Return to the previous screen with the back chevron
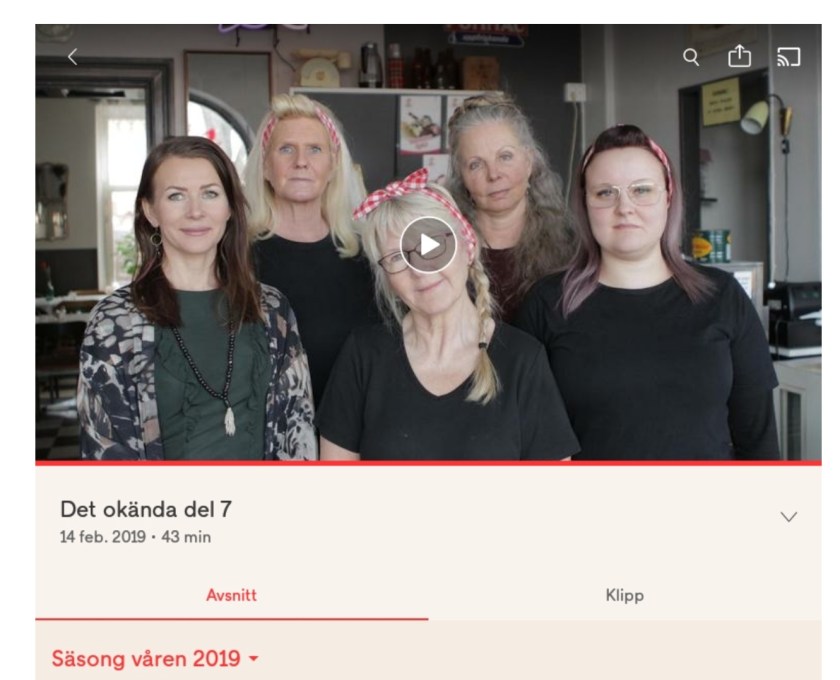This screenshot has height=680, width=840. pos(73,57)
